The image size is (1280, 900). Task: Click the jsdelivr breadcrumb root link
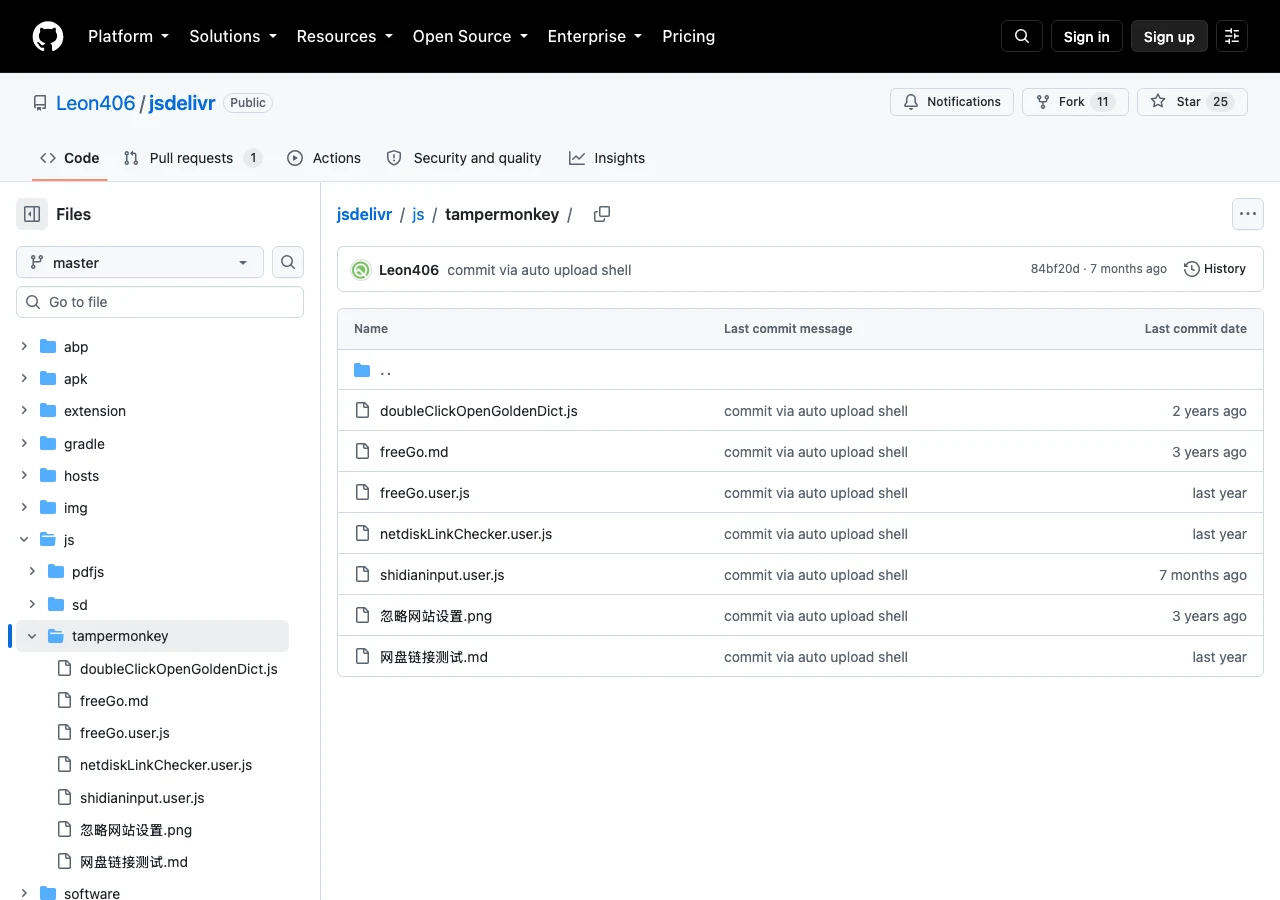[364, 214]
